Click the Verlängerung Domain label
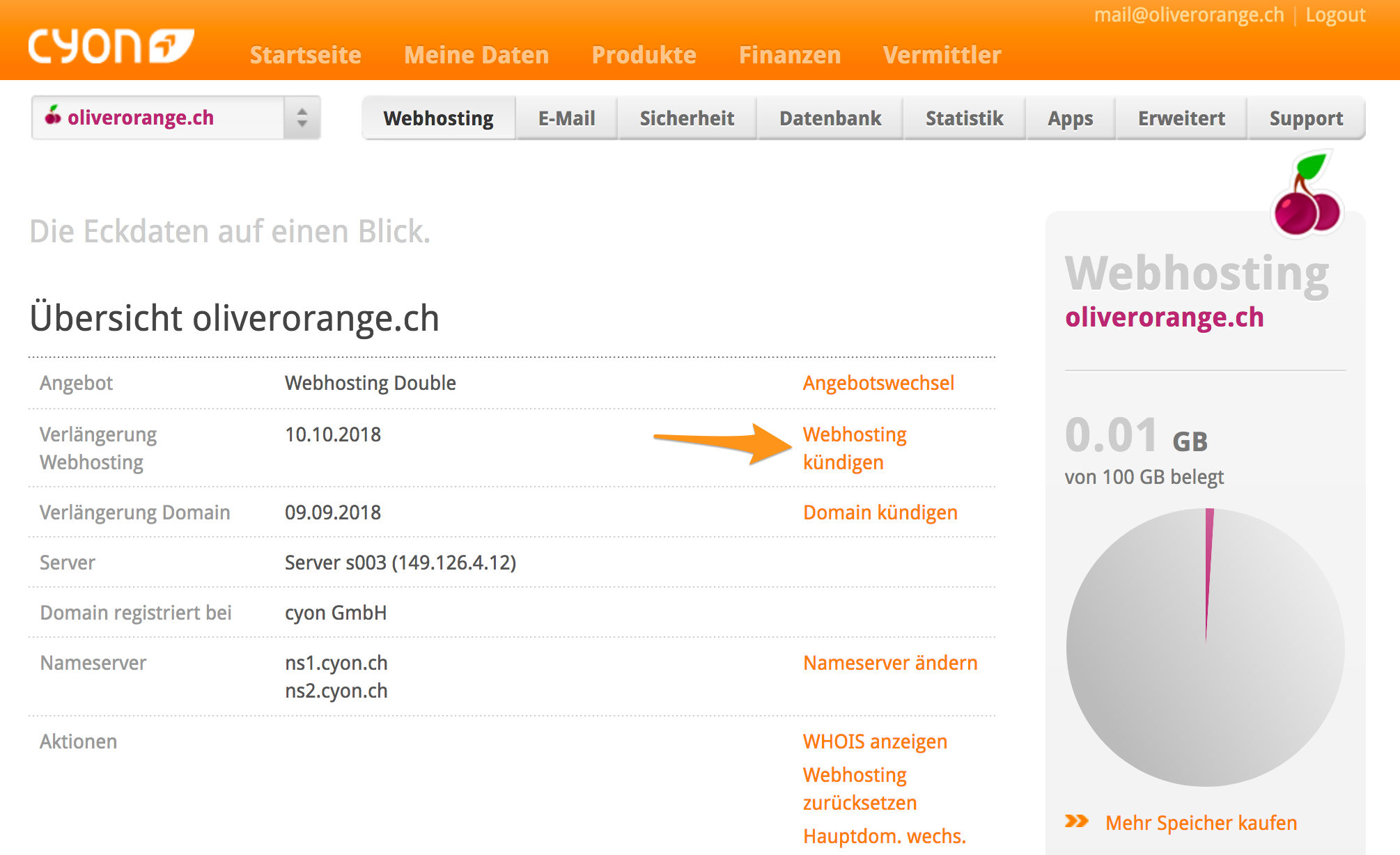 point(134,512)
